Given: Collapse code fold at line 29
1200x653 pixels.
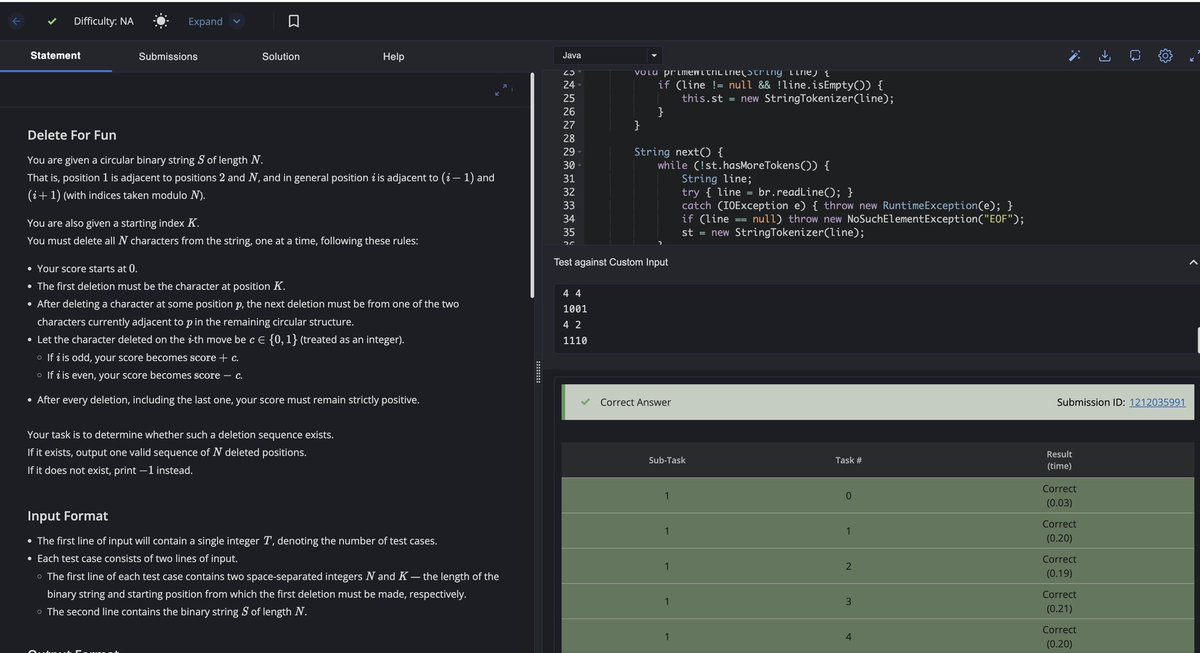Looking at the screenshot, I should (x=580, y=152).
